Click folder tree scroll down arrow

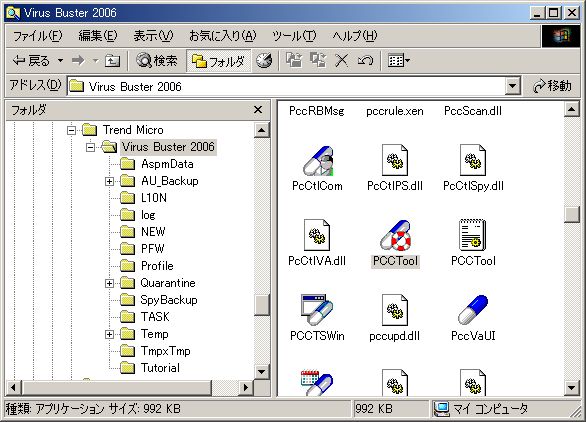click(x=262, y=372)
